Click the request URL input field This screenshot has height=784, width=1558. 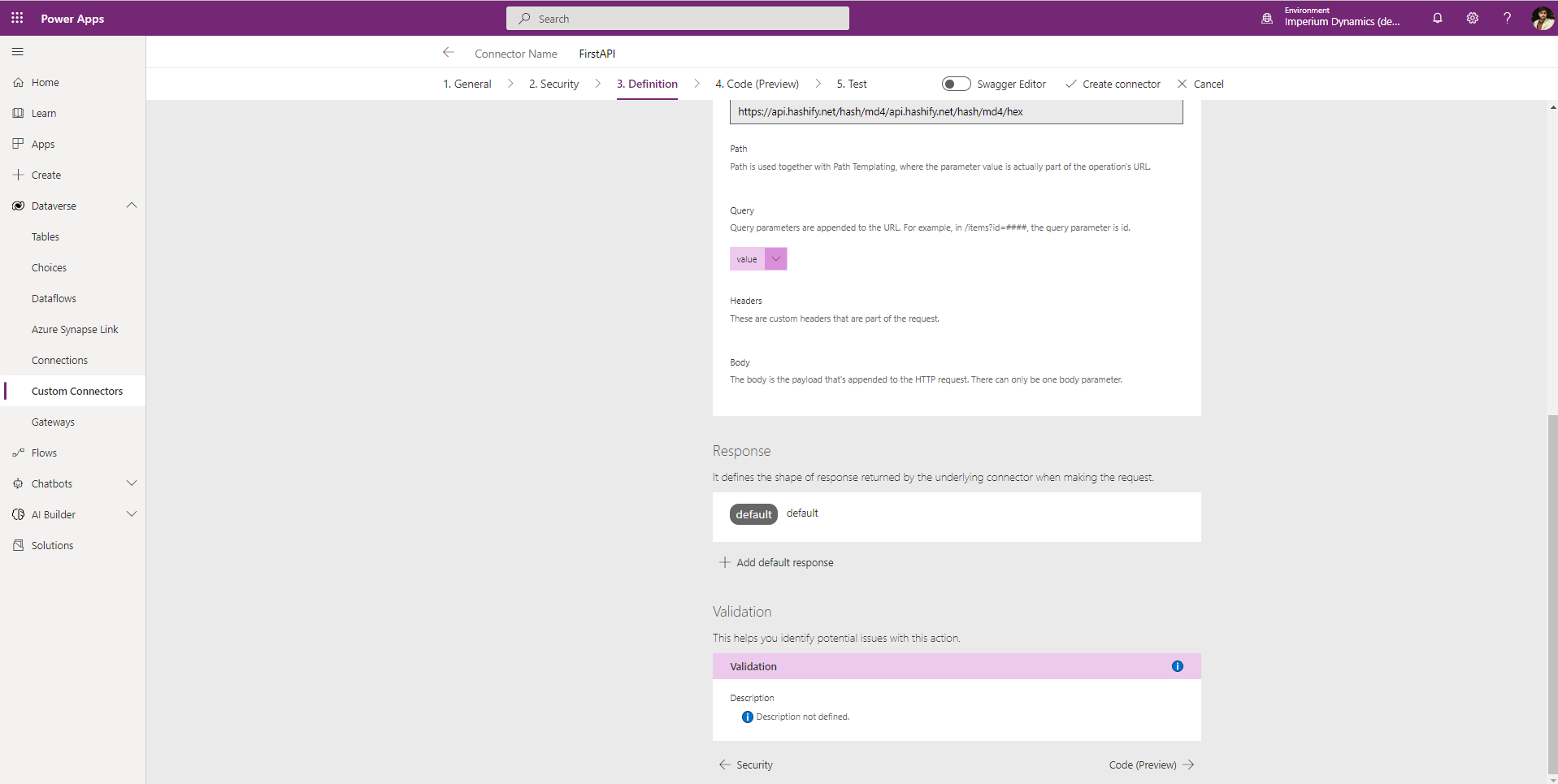[956, 112]
